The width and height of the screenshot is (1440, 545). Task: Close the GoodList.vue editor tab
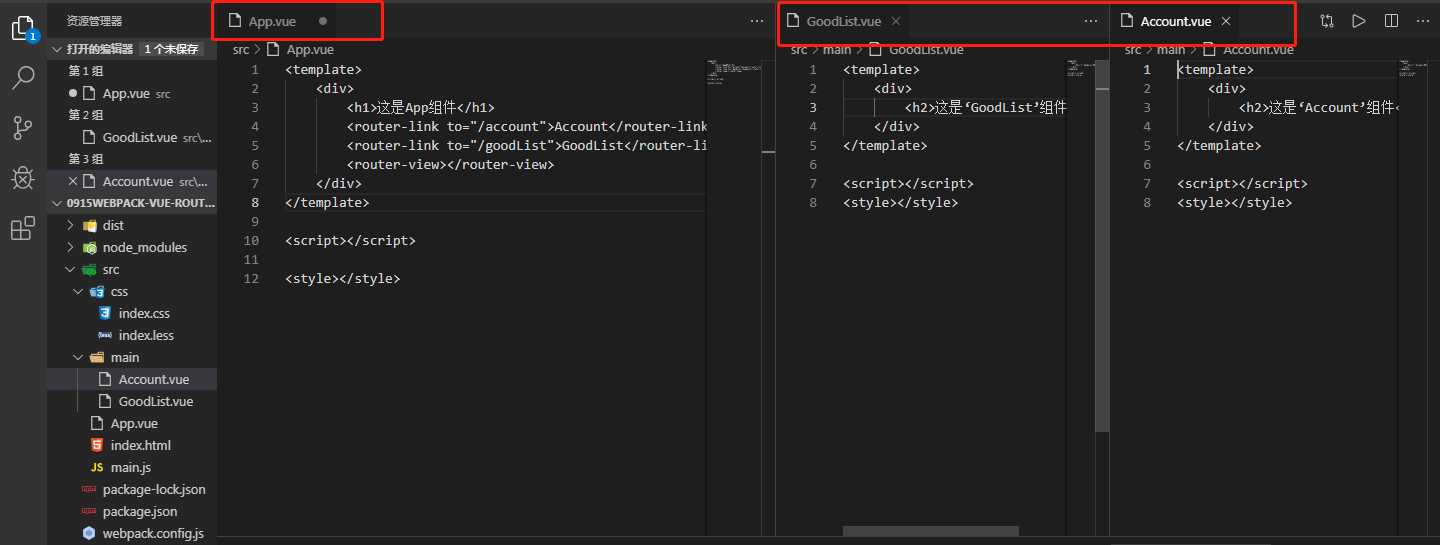click(x=896, y=21)
